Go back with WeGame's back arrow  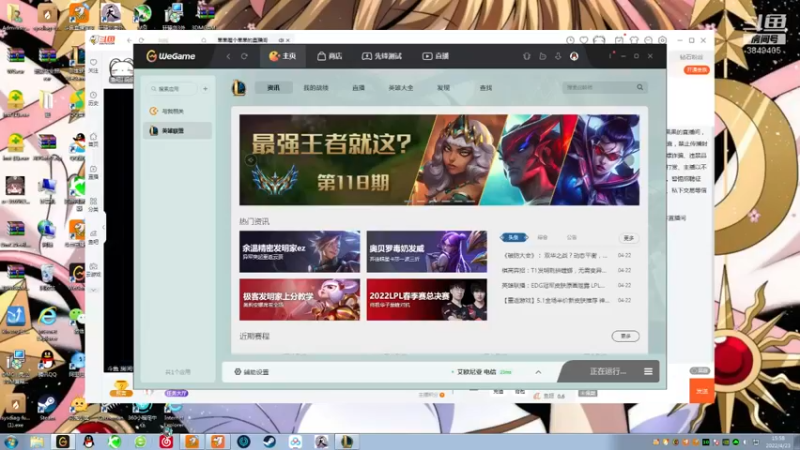click(x=229, y=56)
